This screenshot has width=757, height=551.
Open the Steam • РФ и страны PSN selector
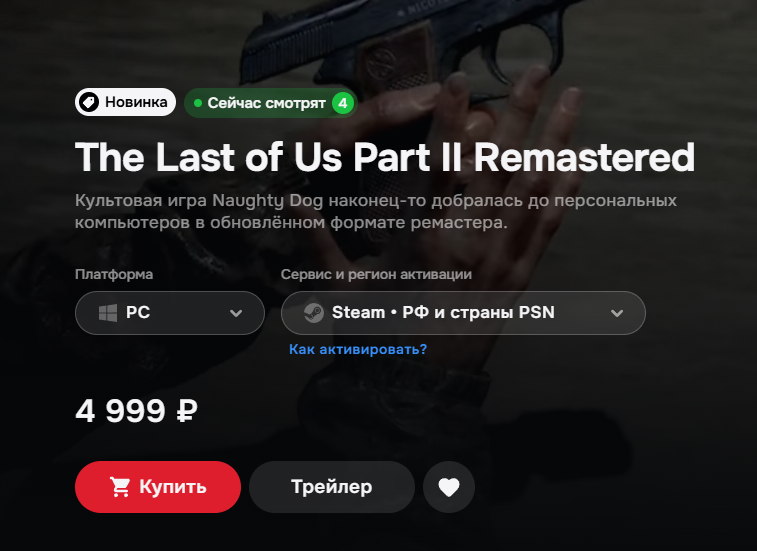463,313
